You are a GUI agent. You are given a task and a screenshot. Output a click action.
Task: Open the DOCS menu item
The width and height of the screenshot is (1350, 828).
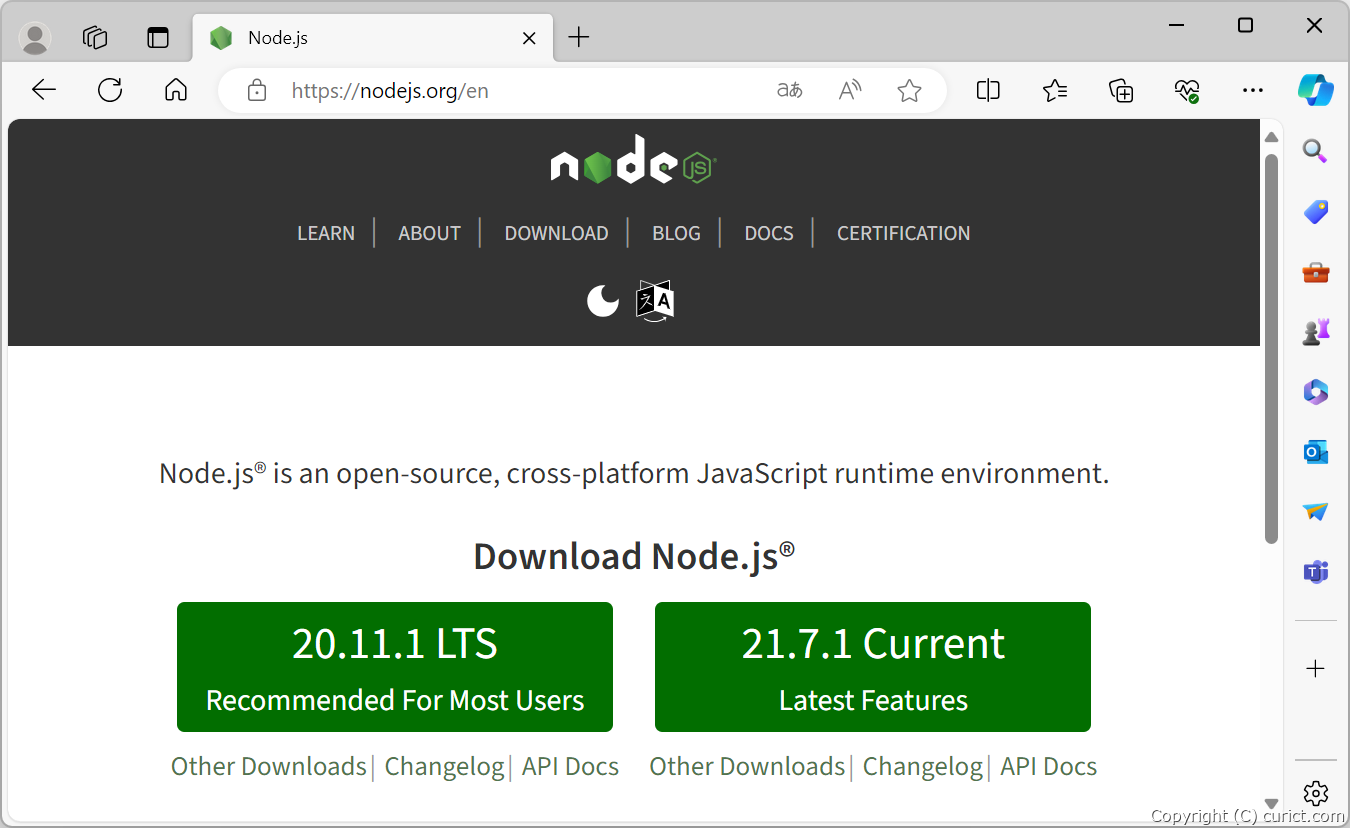(768, 233)
